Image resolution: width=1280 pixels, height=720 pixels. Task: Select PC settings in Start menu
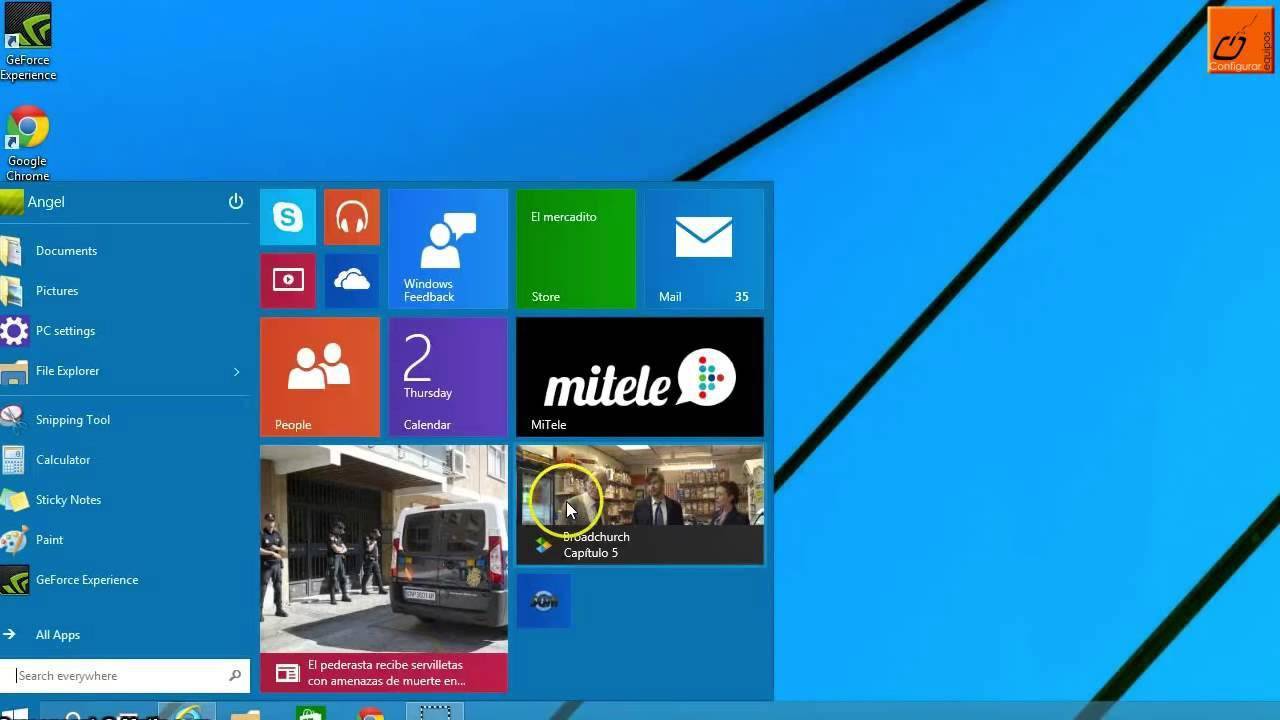65,331
